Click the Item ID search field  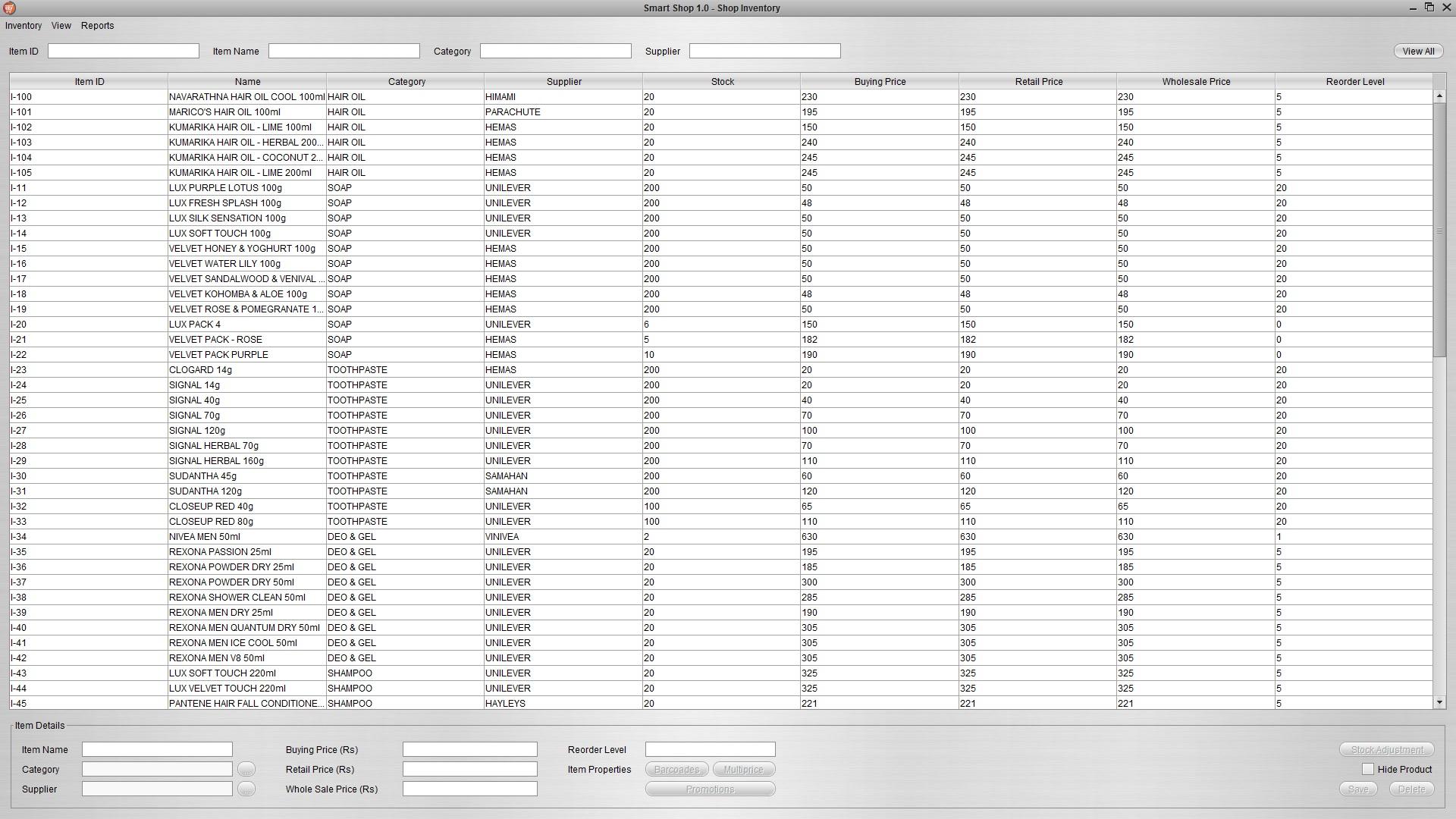coord(124,51)
